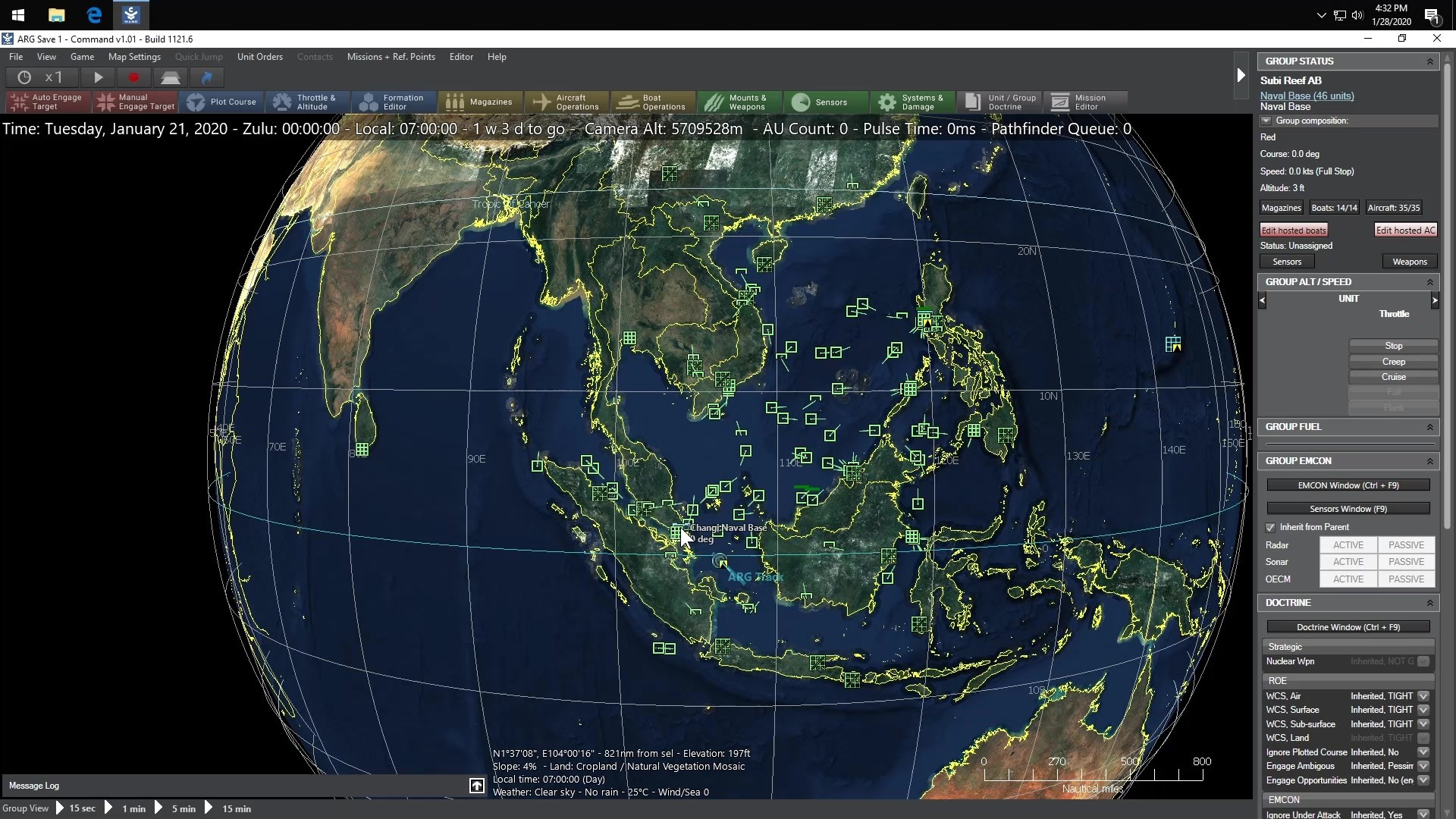This screenshot has height=819, width=1456.
Task: Set Radar EMCON to ACTIVE
Action: point(1348,545)
